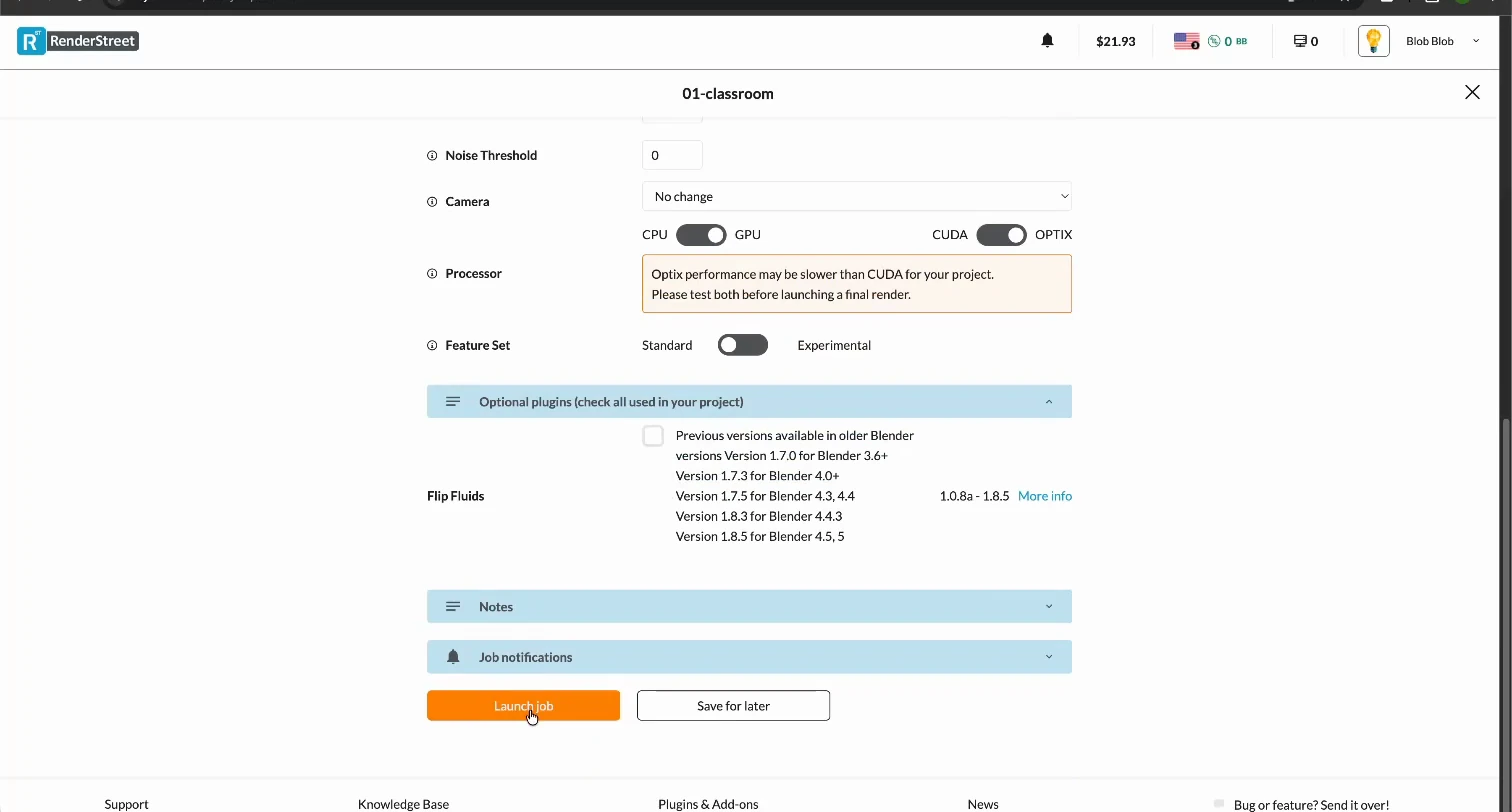Click the Job notifications bell icon

pyautogui.click(x=453, y=656)
